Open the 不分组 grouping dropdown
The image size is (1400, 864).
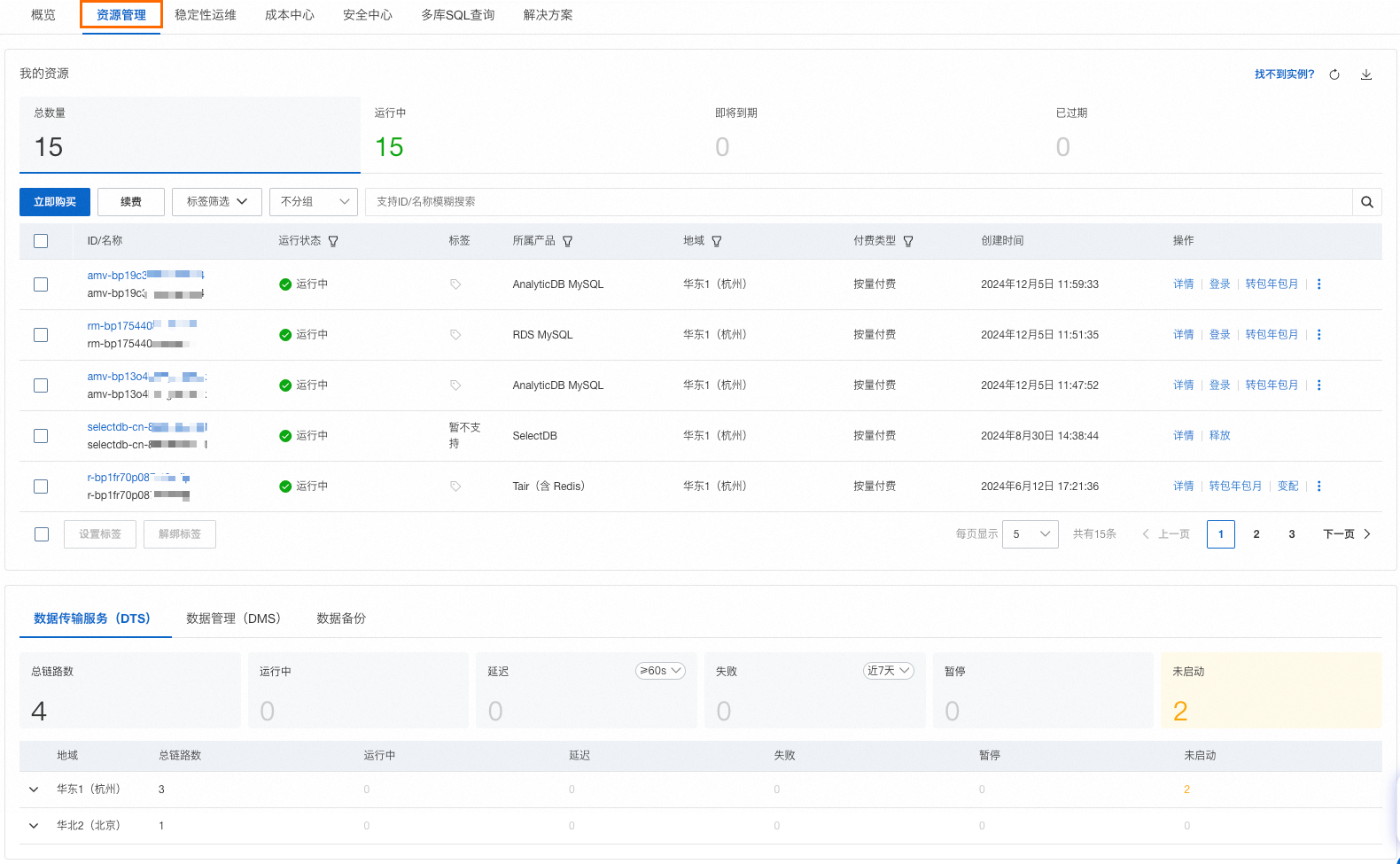(x=314, y=202)
